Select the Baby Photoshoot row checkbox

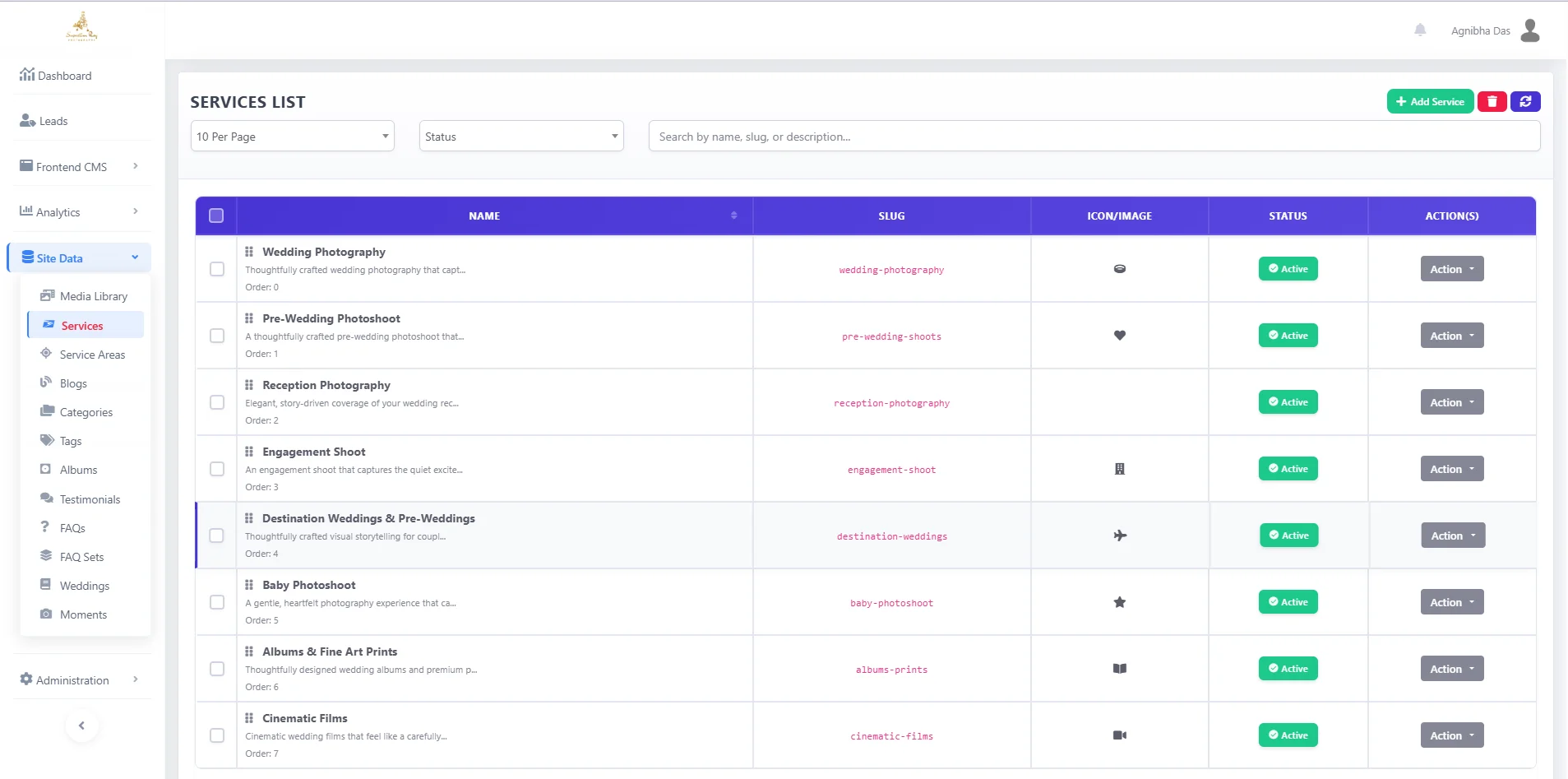click(217, 602)
